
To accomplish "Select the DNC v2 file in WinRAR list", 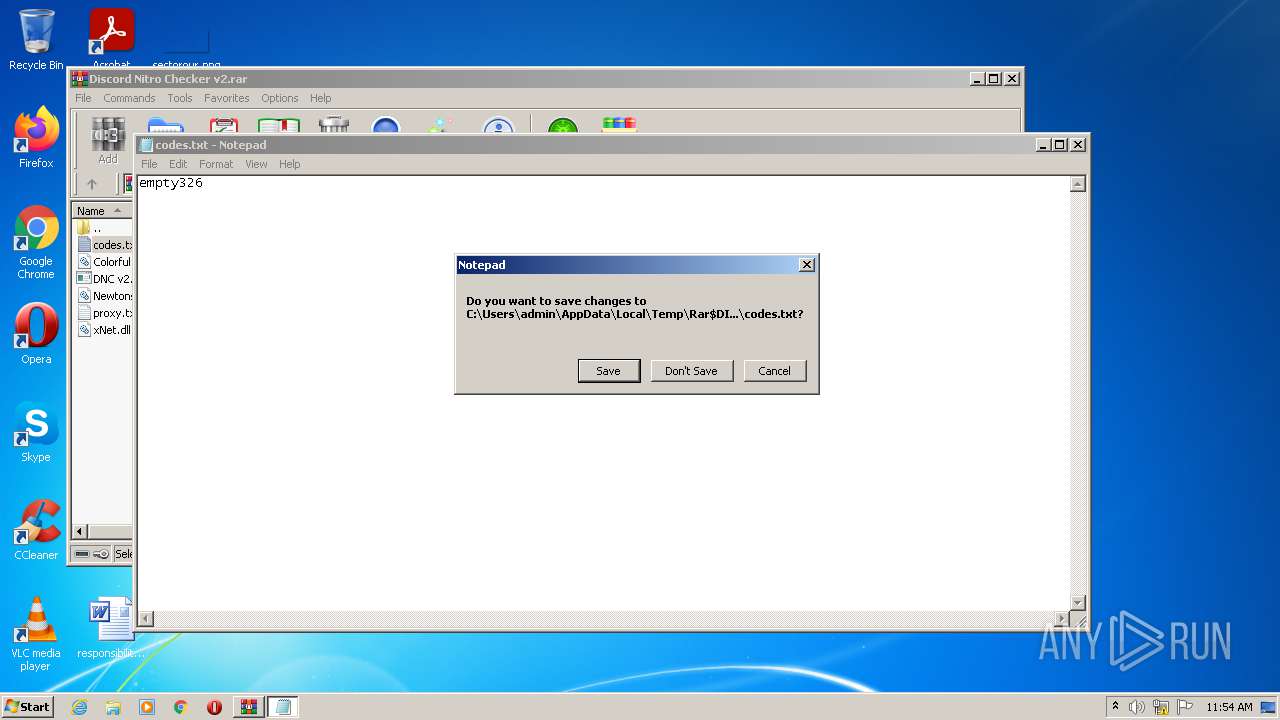I will click(104, 279).
